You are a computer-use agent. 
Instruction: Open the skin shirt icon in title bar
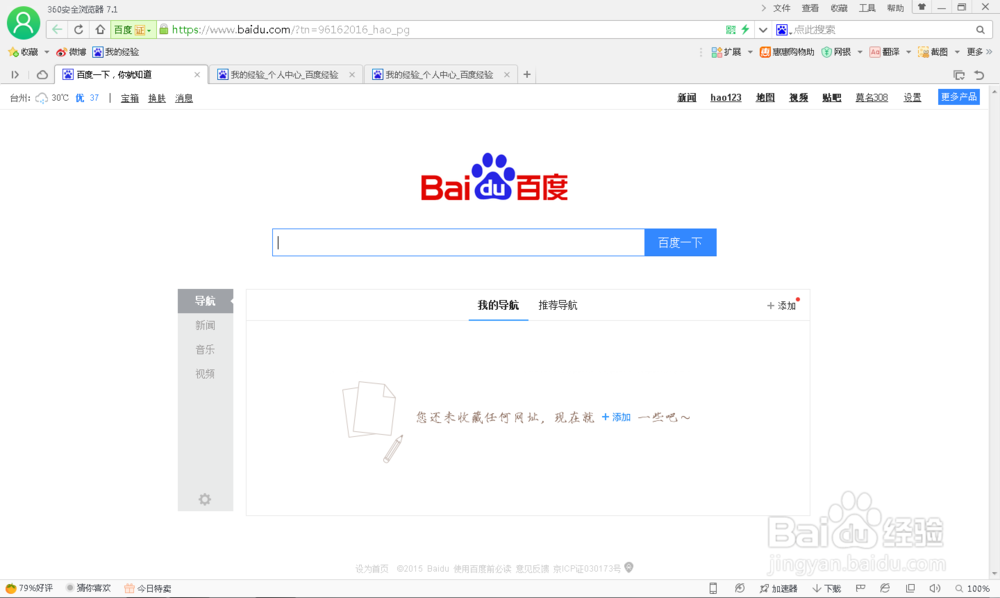tap(922, 7)
